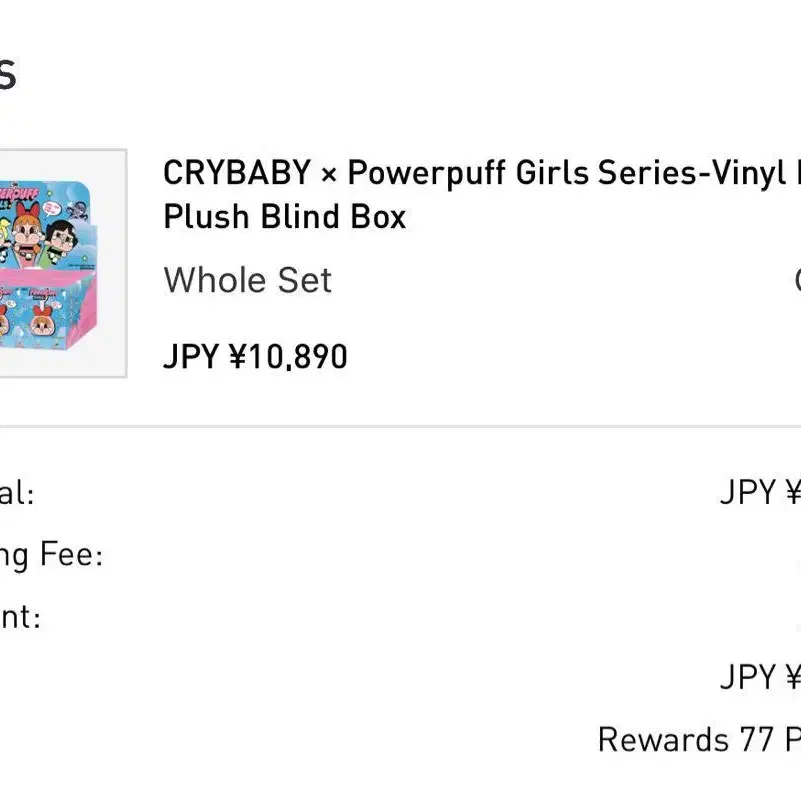The image size is (801, 801).
Task: Click the Whole Set variant label
Action: 248,280
